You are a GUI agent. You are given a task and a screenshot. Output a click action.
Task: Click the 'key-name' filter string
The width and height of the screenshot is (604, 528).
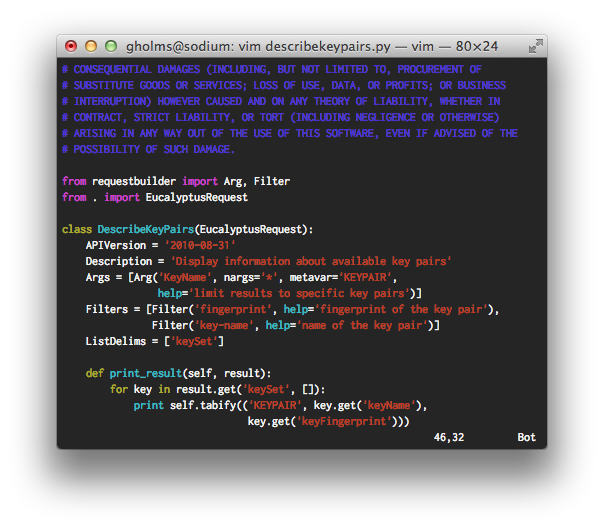224,325
